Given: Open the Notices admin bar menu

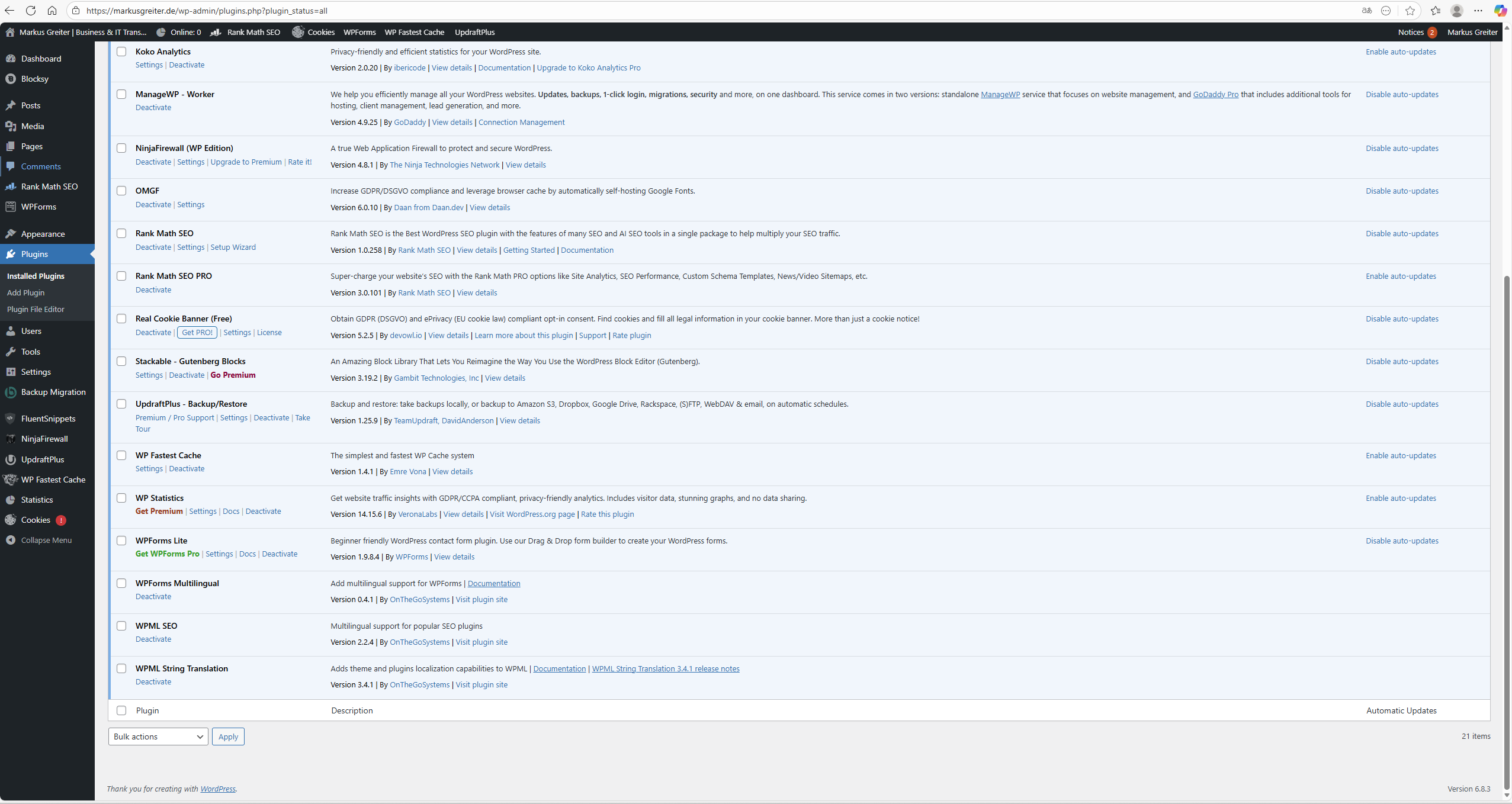Looking at the screenshot, I should (x=1416, y=32).
